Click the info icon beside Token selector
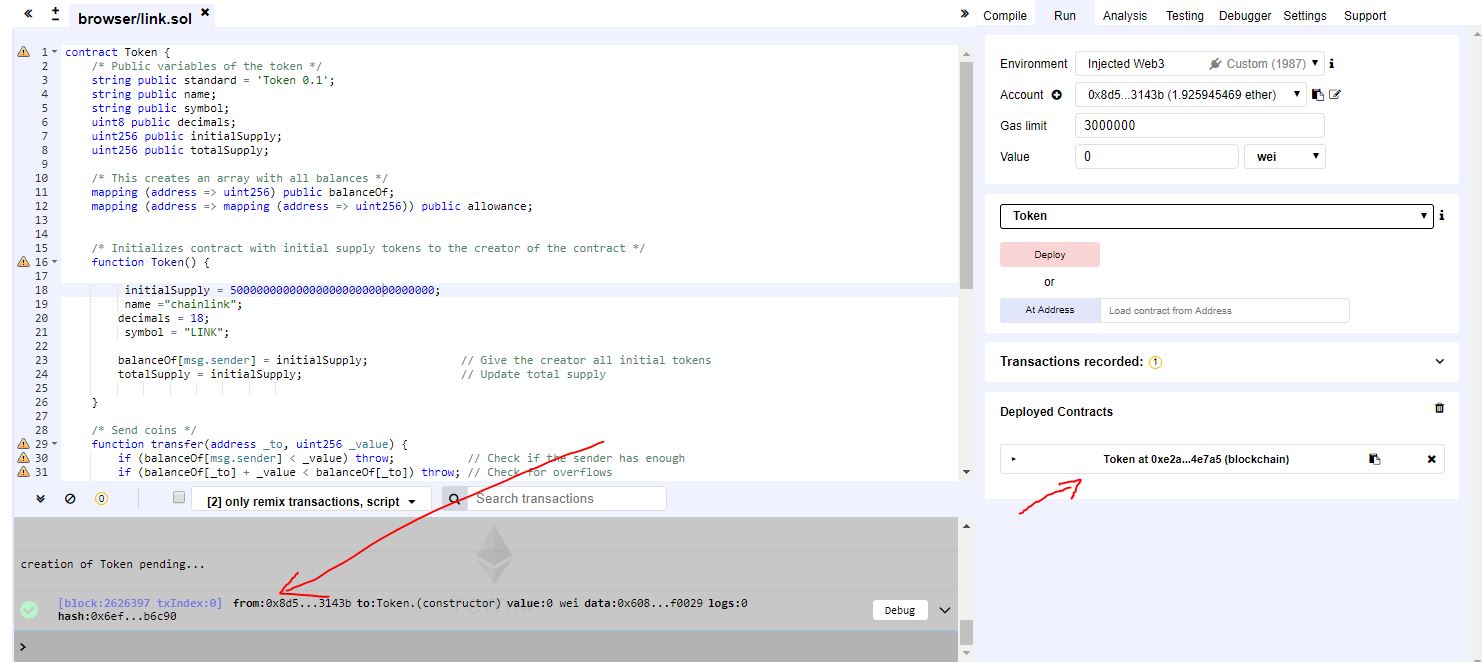1482x662 pixels. (x=1441, y=216)
